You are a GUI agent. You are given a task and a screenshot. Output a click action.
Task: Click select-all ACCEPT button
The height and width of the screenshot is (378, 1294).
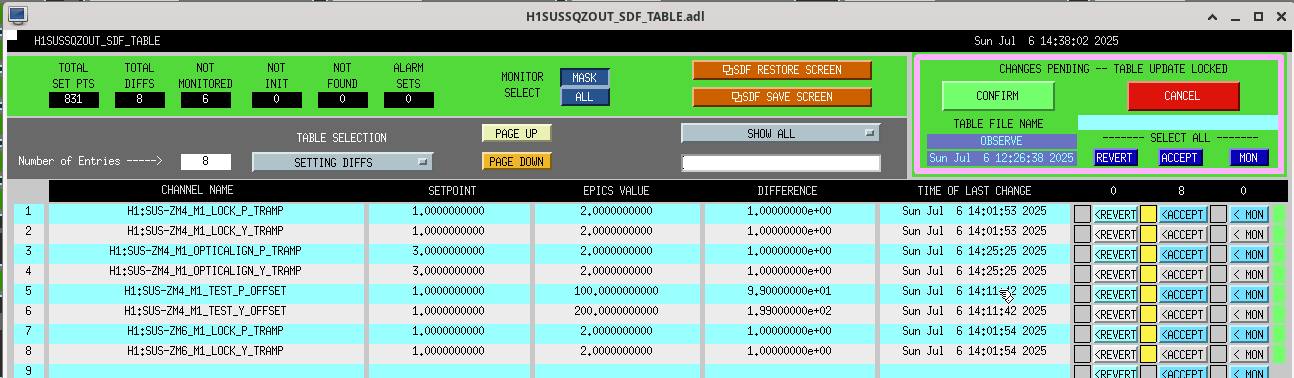(x=1180, y=157)
